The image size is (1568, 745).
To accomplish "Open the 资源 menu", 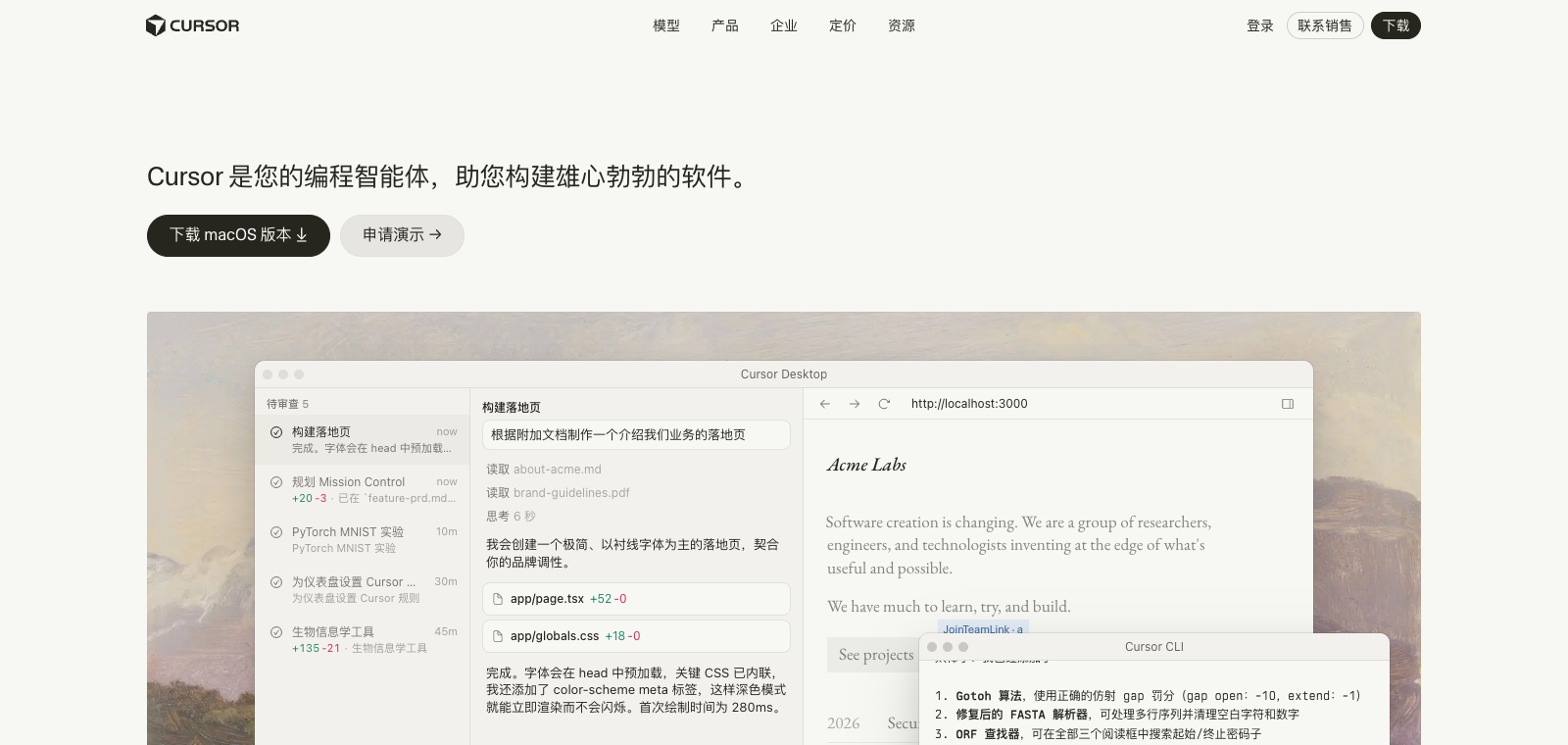I will point(902,25).
